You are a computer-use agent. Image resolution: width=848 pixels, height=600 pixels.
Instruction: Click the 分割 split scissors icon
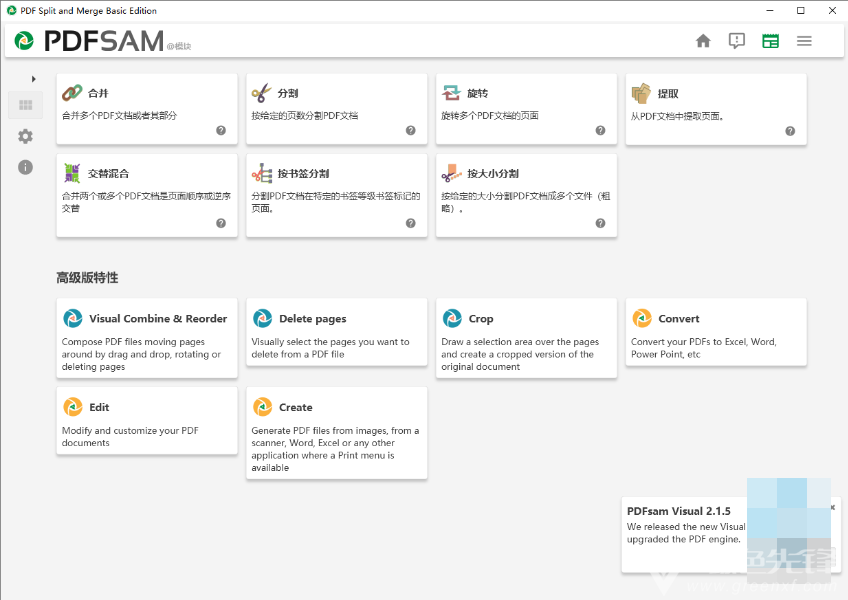pyautogui.click(x=261, y=93)
